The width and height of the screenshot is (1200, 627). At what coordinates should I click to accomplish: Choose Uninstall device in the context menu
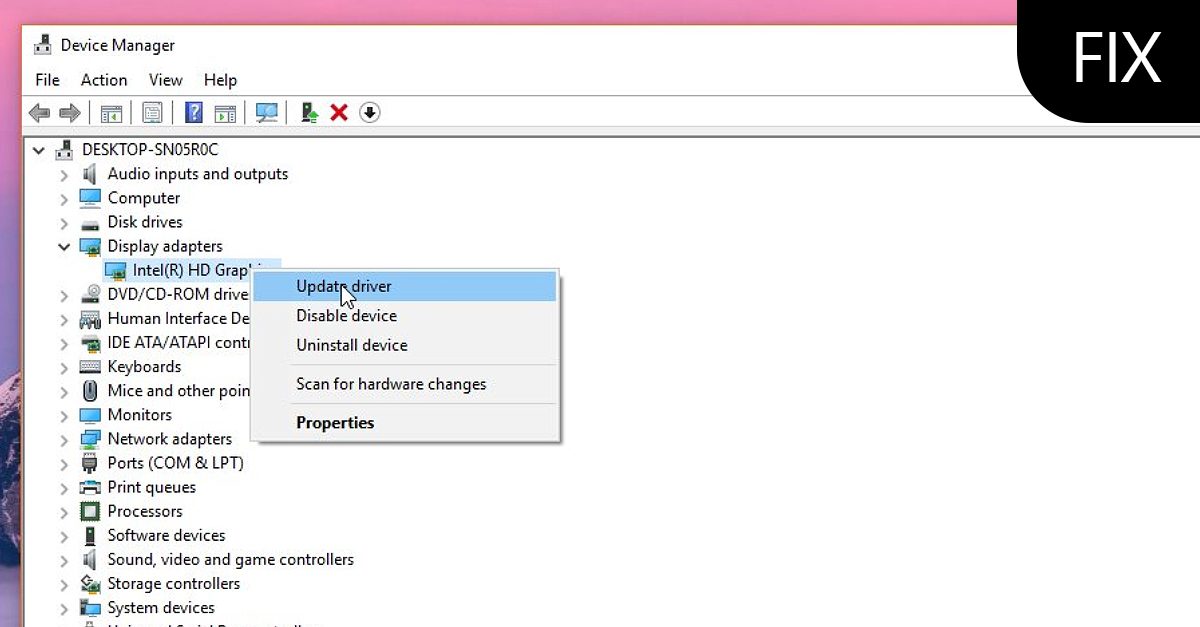coord(351,345)
